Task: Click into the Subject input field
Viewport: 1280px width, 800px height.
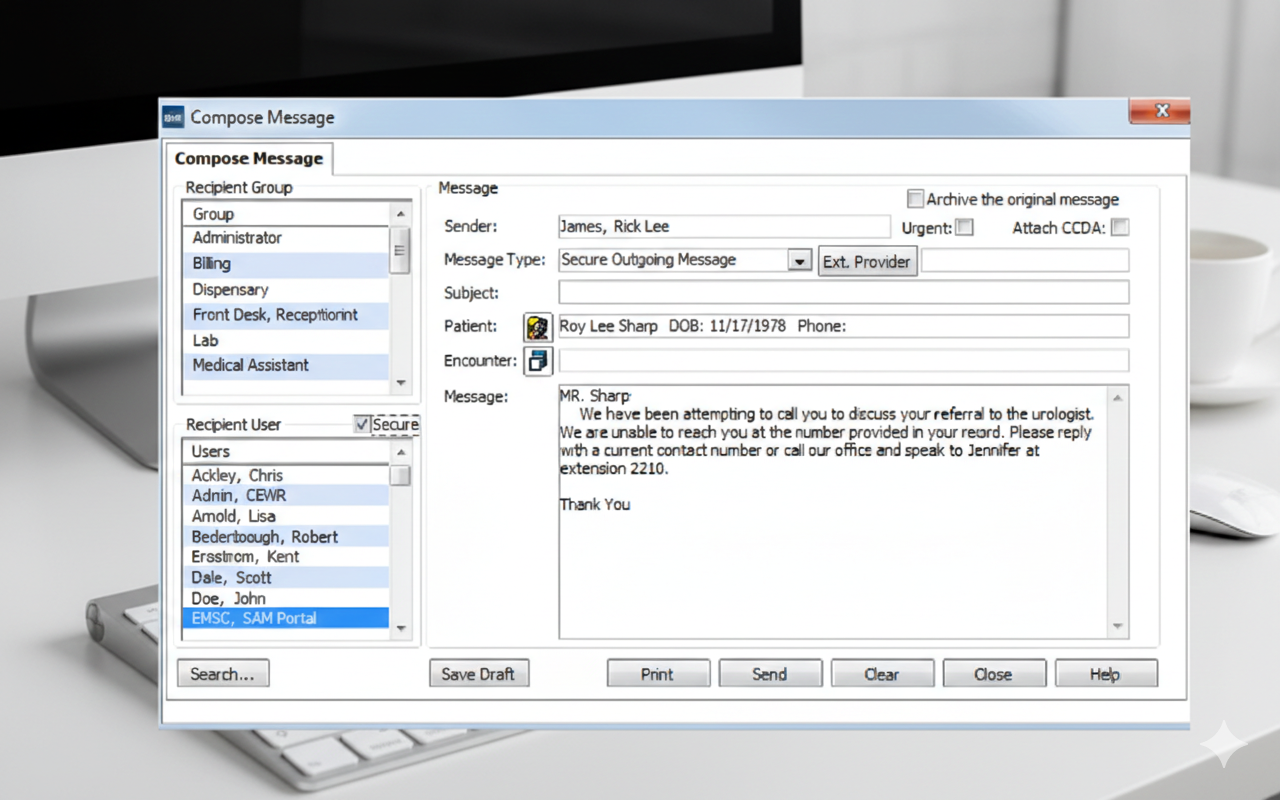Action: click(843, 293)
